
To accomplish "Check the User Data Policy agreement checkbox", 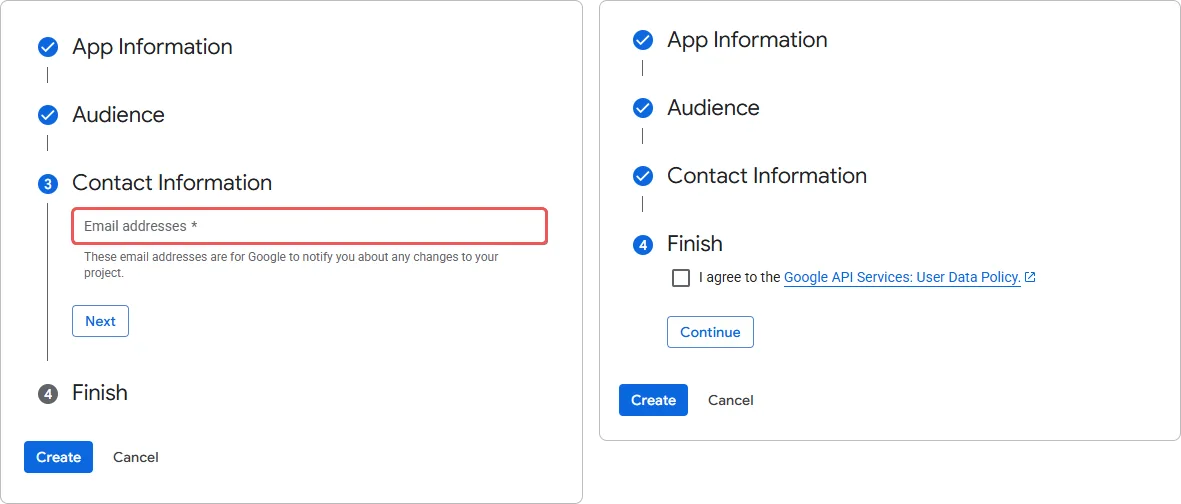I will pos(681,278).
